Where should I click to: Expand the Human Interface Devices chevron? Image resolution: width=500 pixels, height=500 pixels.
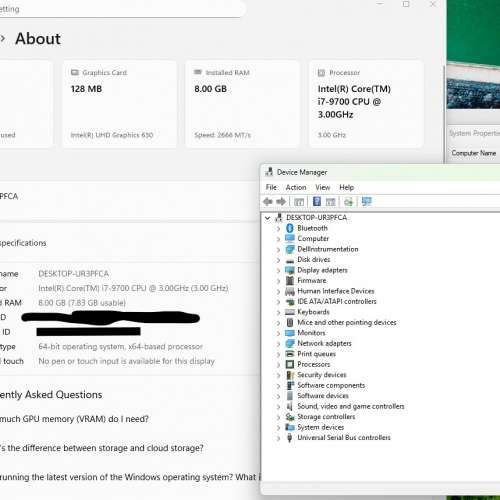pyautogui.click(x=279, y=291)
